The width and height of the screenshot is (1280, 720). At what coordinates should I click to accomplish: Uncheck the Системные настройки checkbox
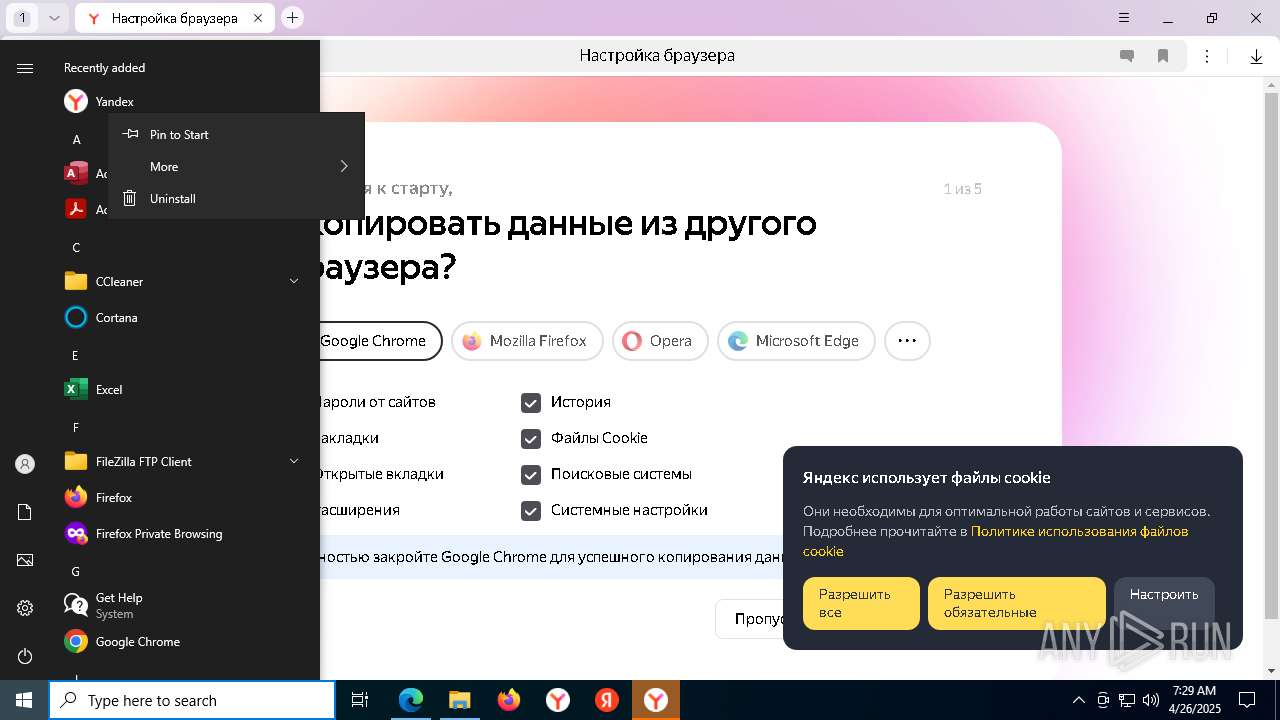[531, 510]
